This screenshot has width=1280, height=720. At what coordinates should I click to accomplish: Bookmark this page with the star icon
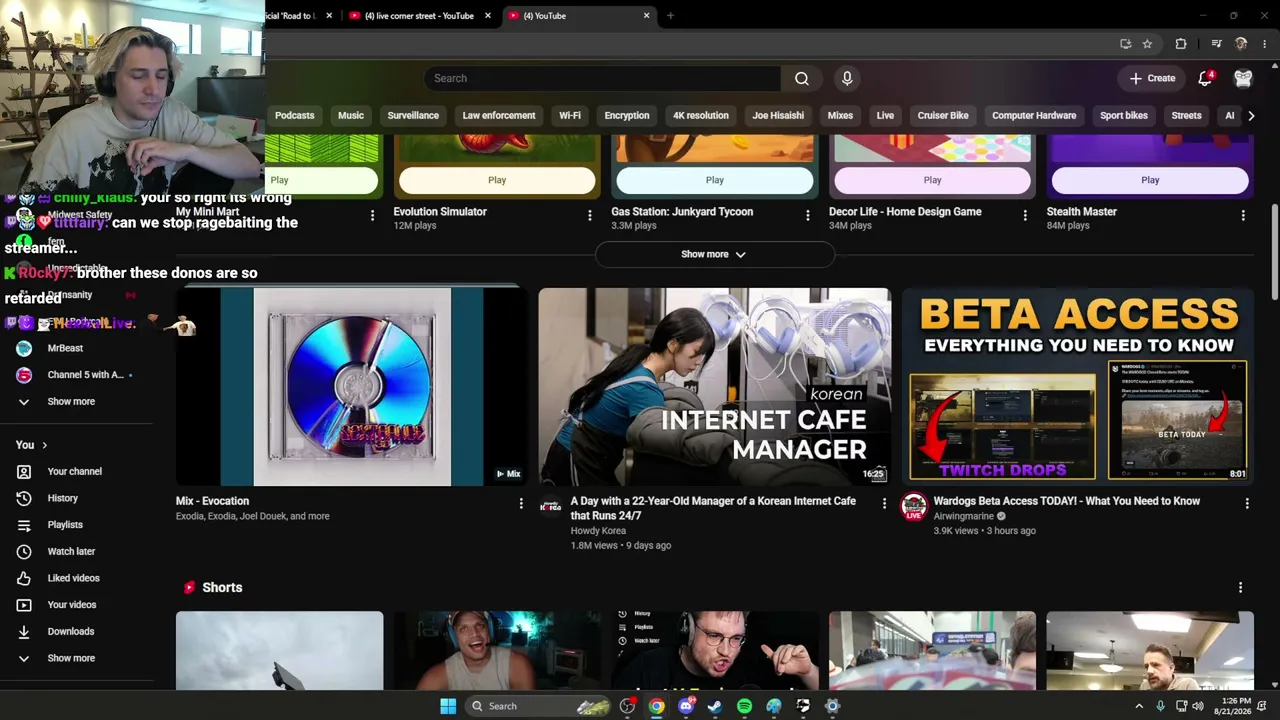click(x=1147, y=44)
